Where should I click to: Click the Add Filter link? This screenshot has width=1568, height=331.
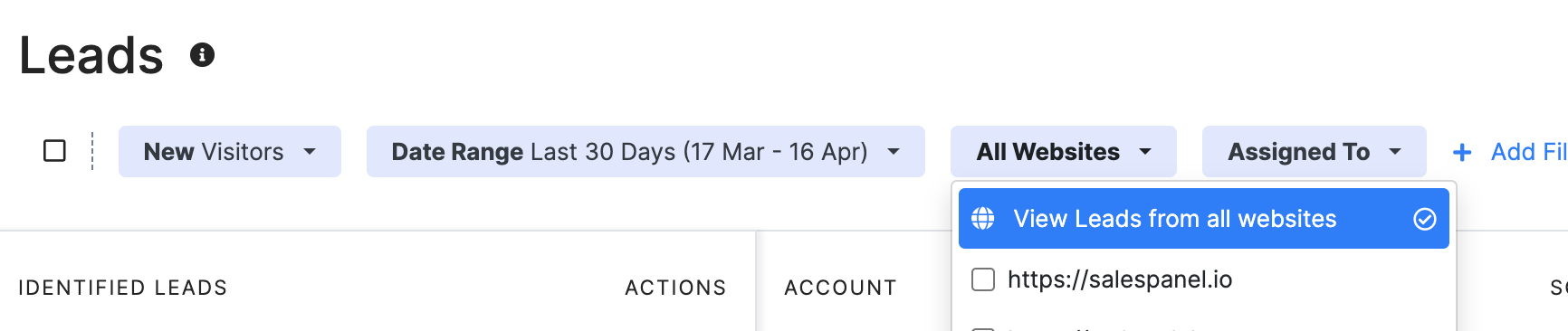pyautogui.click(x=1529, y=152)
